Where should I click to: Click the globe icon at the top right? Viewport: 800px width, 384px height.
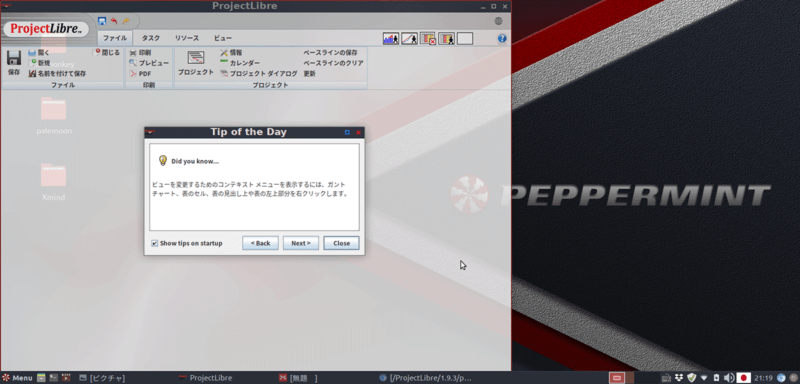(498, 21)
